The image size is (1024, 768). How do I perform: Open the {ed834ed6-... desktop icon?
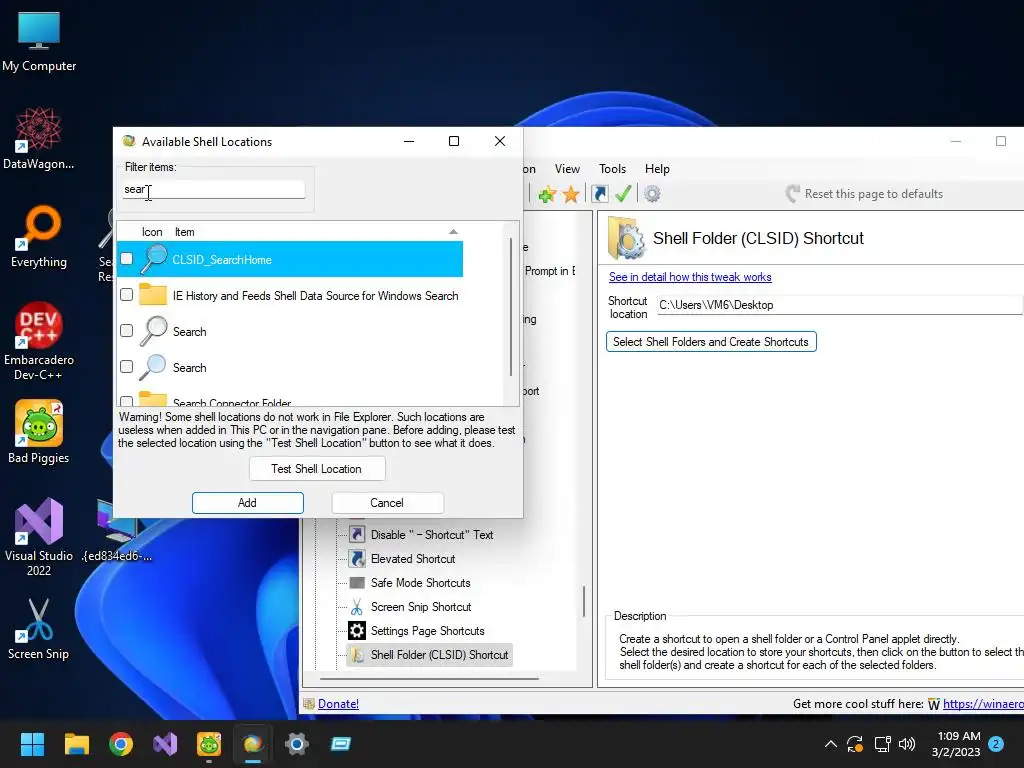point(118,530)
